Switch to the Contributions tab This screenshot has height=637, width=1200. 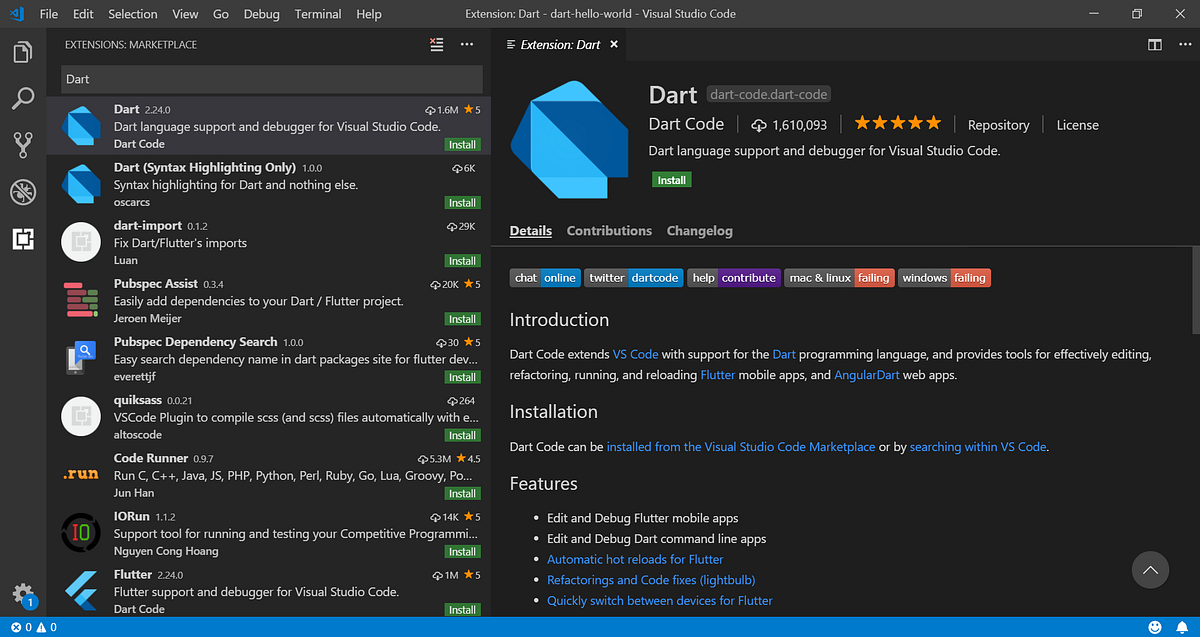click(609, 230)
